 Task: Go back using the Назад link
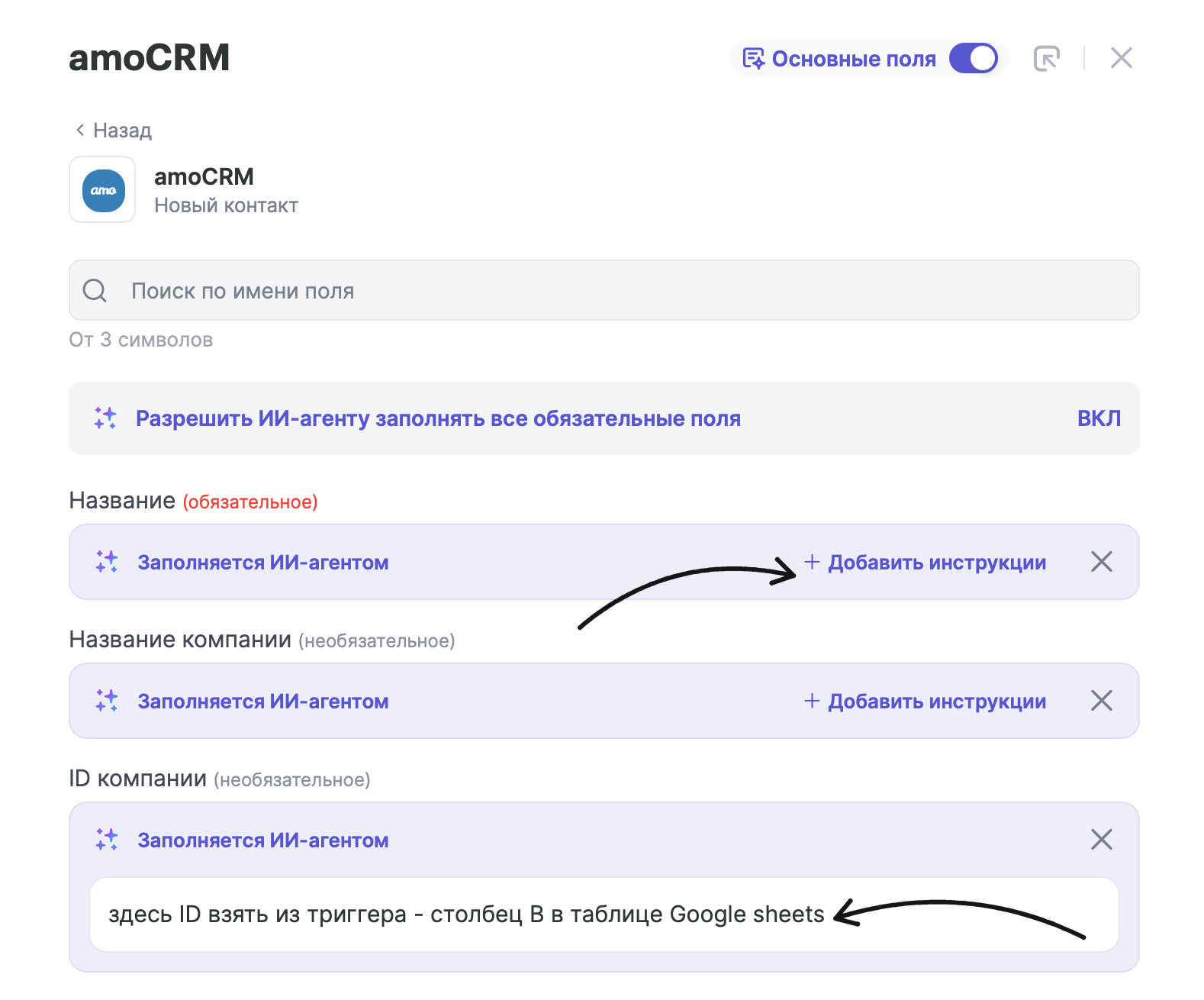(x=114, y=131)
